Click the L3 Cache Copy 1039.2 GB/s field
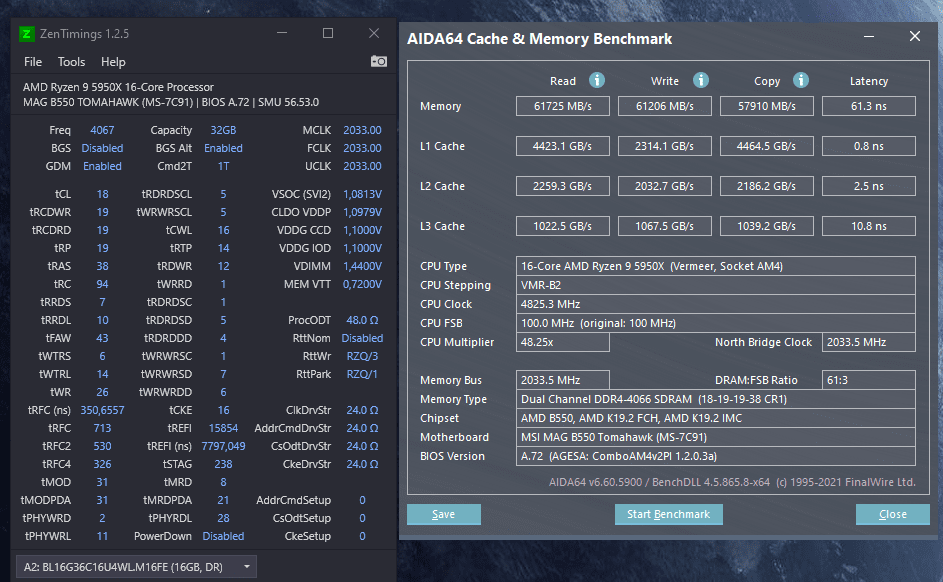This screenshot has width=943, height=582. 767,226
